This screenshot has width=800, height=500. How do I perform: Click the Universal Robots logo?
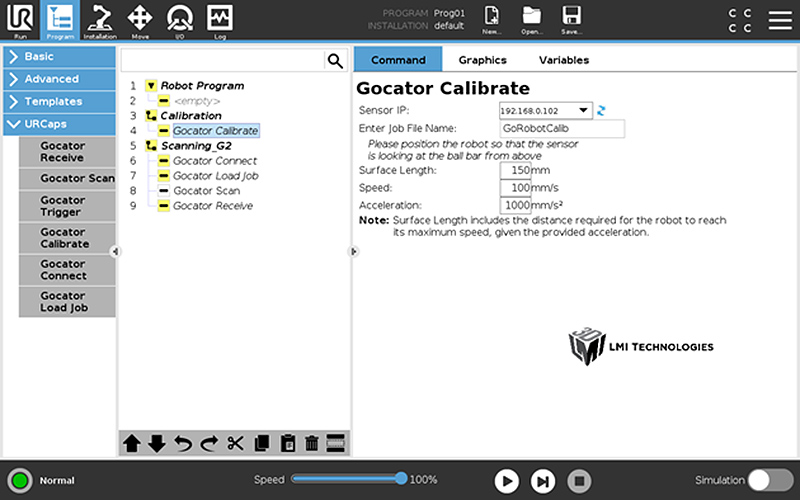(x=20, y=17)
